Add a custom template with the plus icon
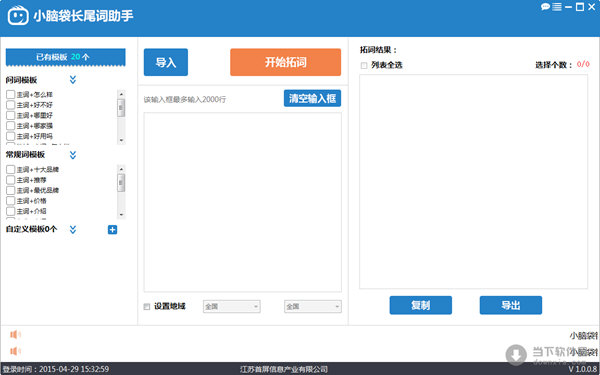Image resolution: width=600 pixels, height=375 pixels. click(x=112, y=230)
